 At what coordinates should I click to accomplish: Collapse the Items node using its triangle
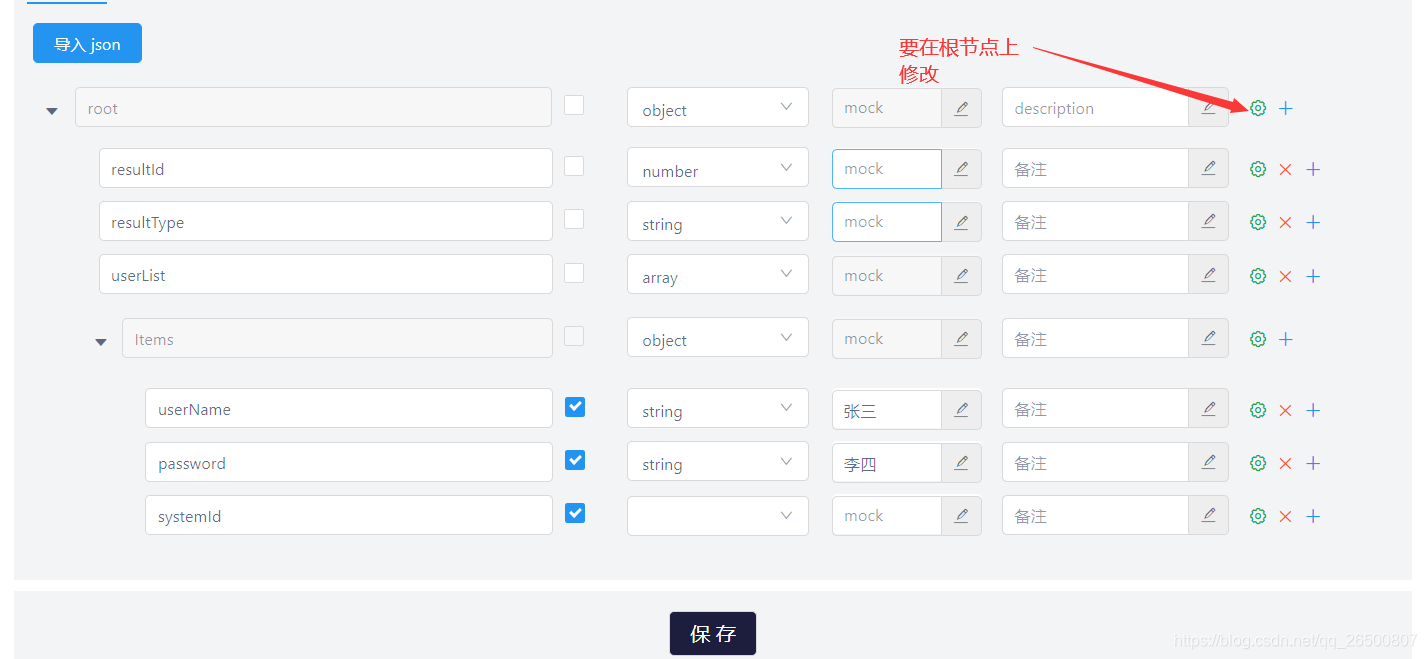tap(100, 341)
